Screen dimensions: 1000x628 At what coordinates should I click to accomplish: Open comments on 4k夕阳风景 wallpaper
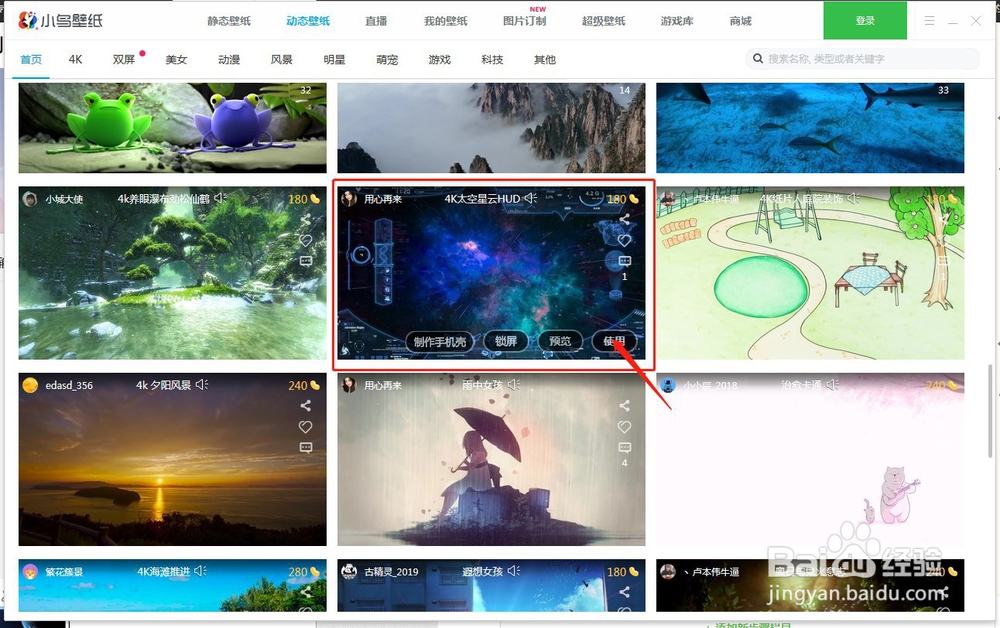click(x=305, y=448)
